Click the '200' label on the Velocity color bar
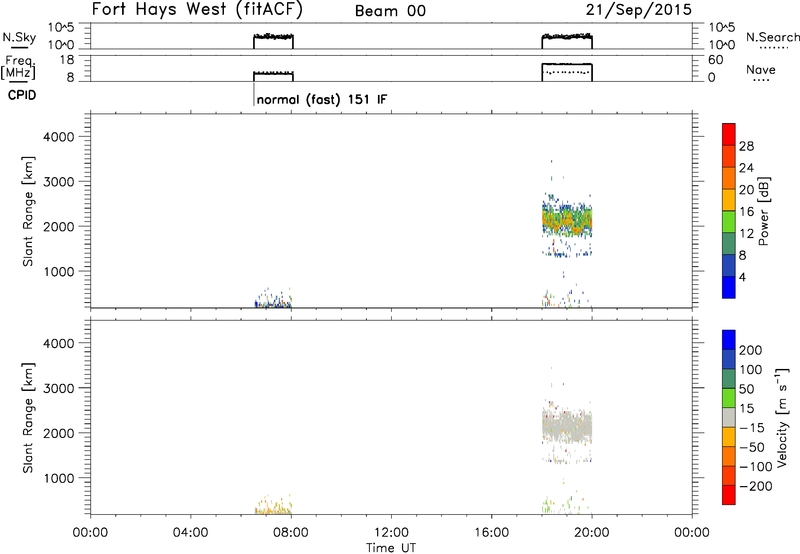The width and height of the screenshot is (800, 554). (x=751, y=350)
